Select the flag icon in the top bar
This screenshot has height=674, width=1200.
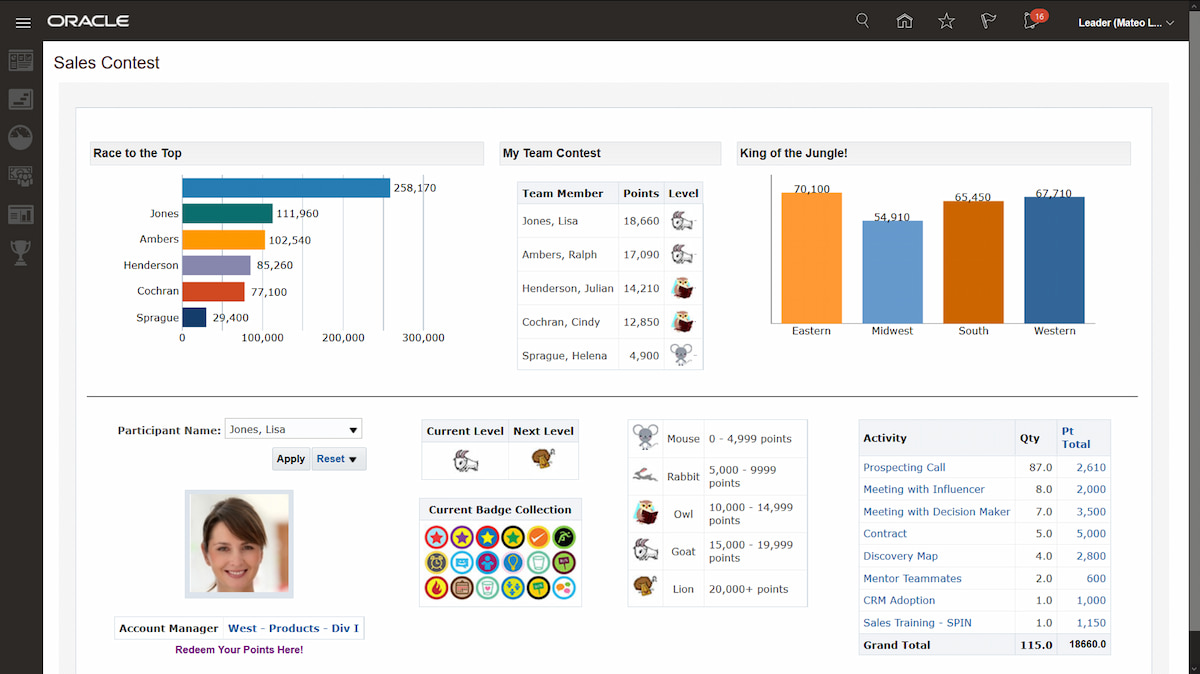[988, 21]
